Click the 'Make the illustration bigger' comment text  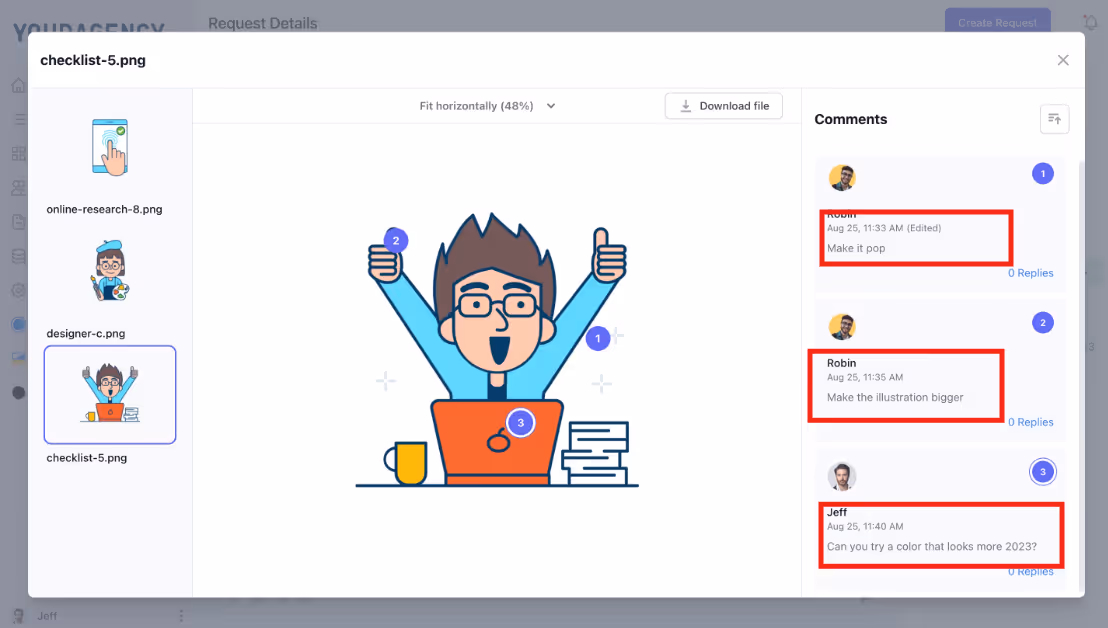(x=895, y=397)
